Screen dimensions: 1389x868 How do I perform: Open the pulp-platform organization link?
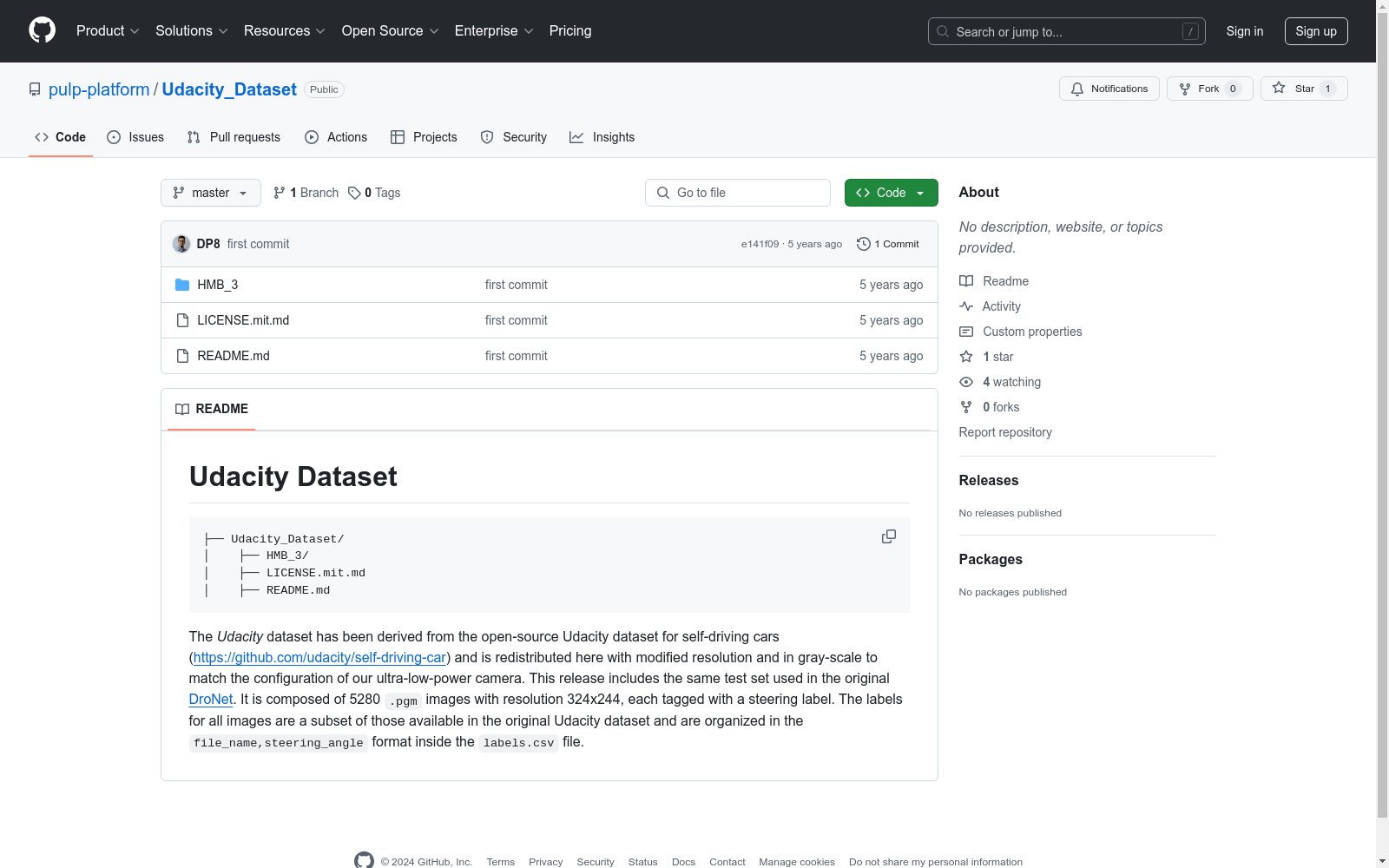[x=99, y=89]
